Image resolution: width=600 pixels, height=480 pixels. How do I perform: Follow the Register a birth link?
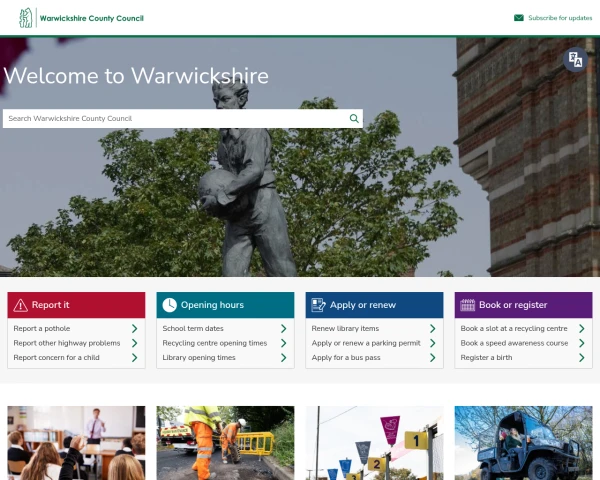click(486, 358)
